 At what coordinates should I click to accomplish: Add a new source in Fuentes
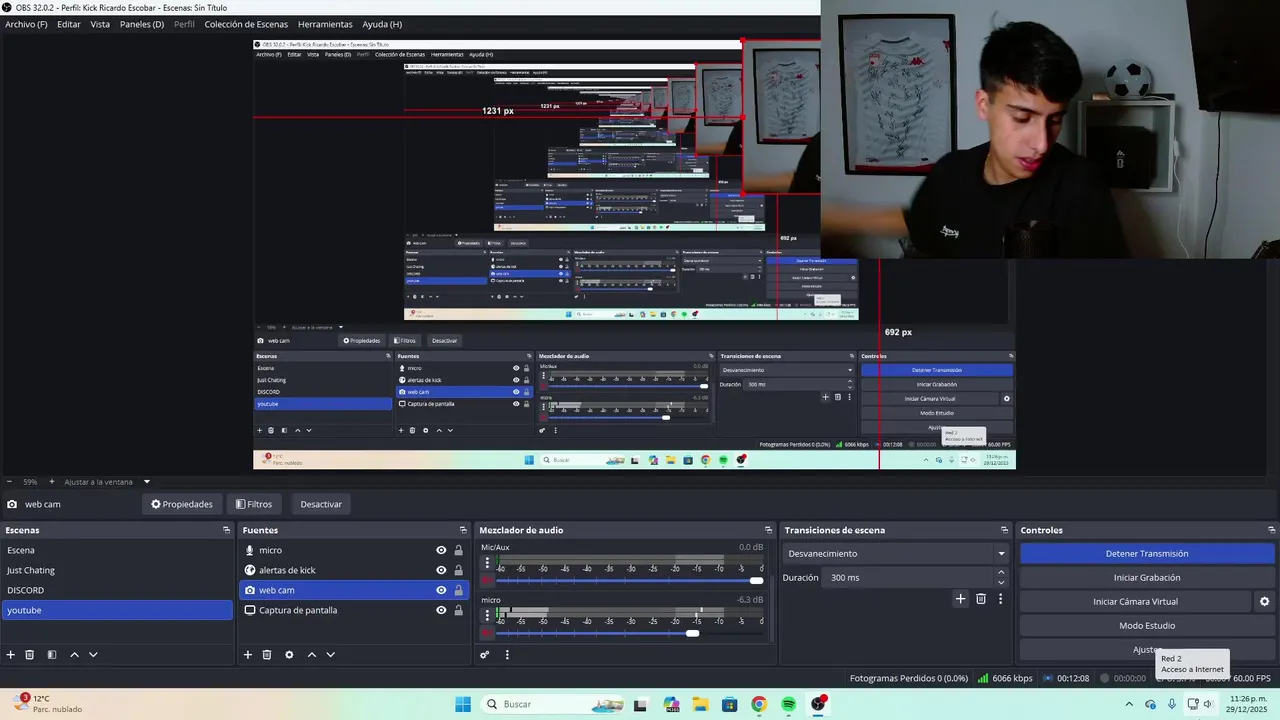248,655
